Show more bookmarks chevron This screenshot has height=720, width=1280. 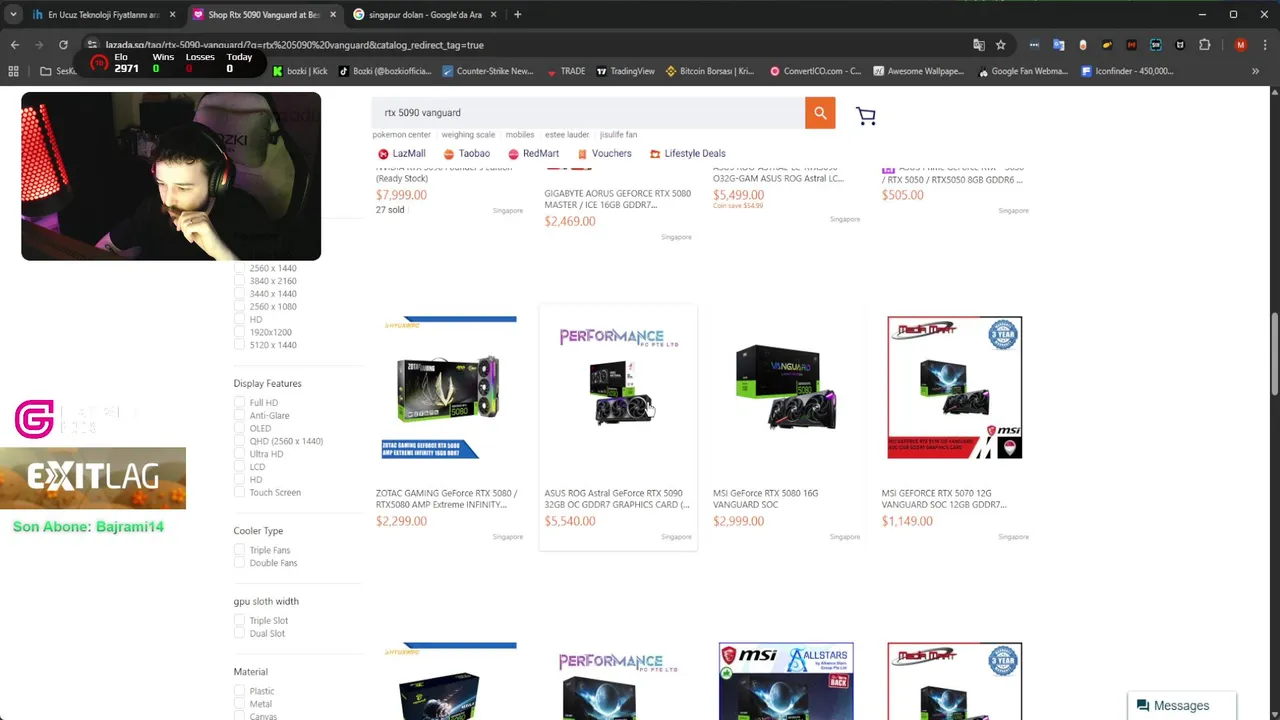point(1255,71)
